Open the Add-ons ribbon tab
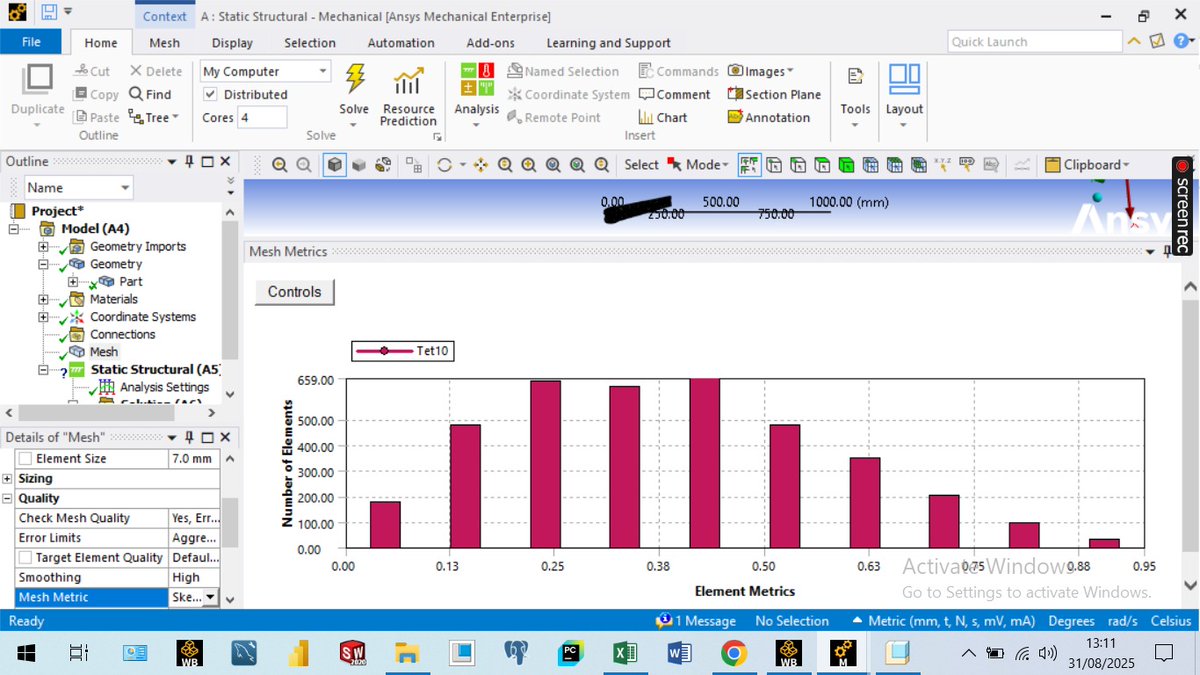The image size is (1200, 675). [491, 43]
